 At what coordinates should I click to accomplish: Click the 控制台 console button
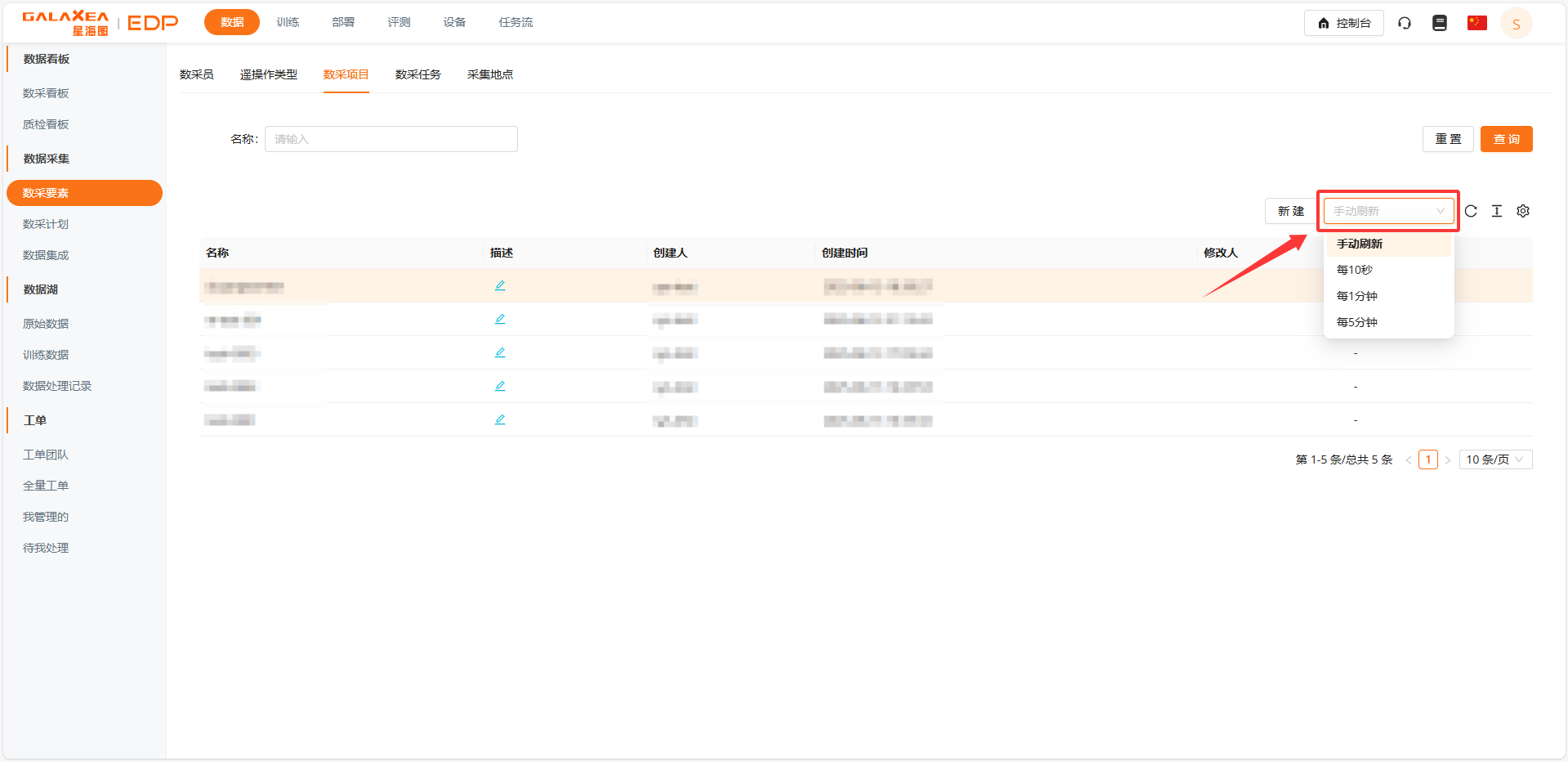point(1343,23)
